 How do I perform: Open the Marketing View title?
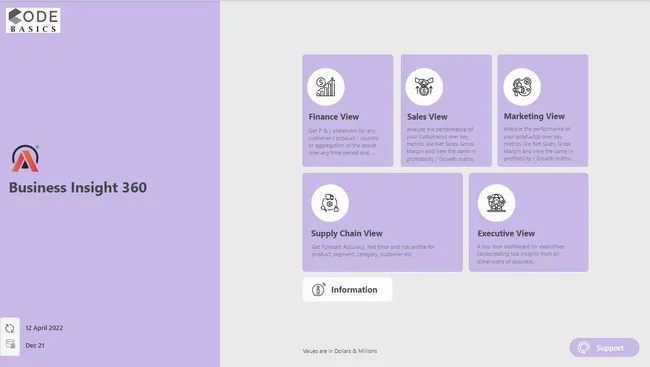[x=534, y=117]
